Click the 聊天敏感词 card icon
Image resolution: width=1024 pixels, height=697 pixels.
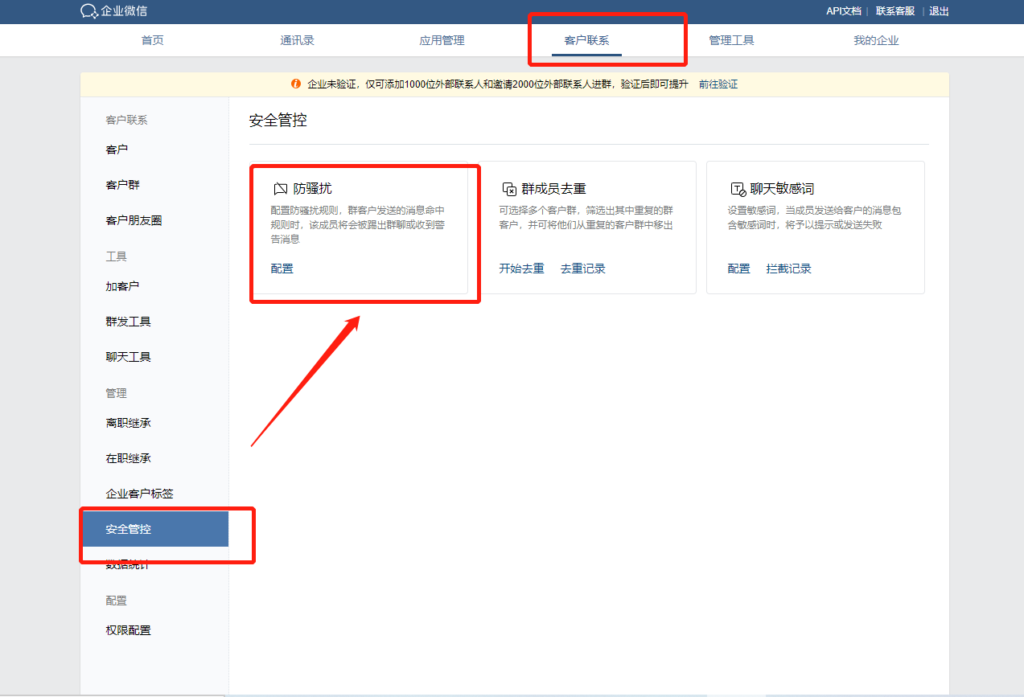point(737,188)
